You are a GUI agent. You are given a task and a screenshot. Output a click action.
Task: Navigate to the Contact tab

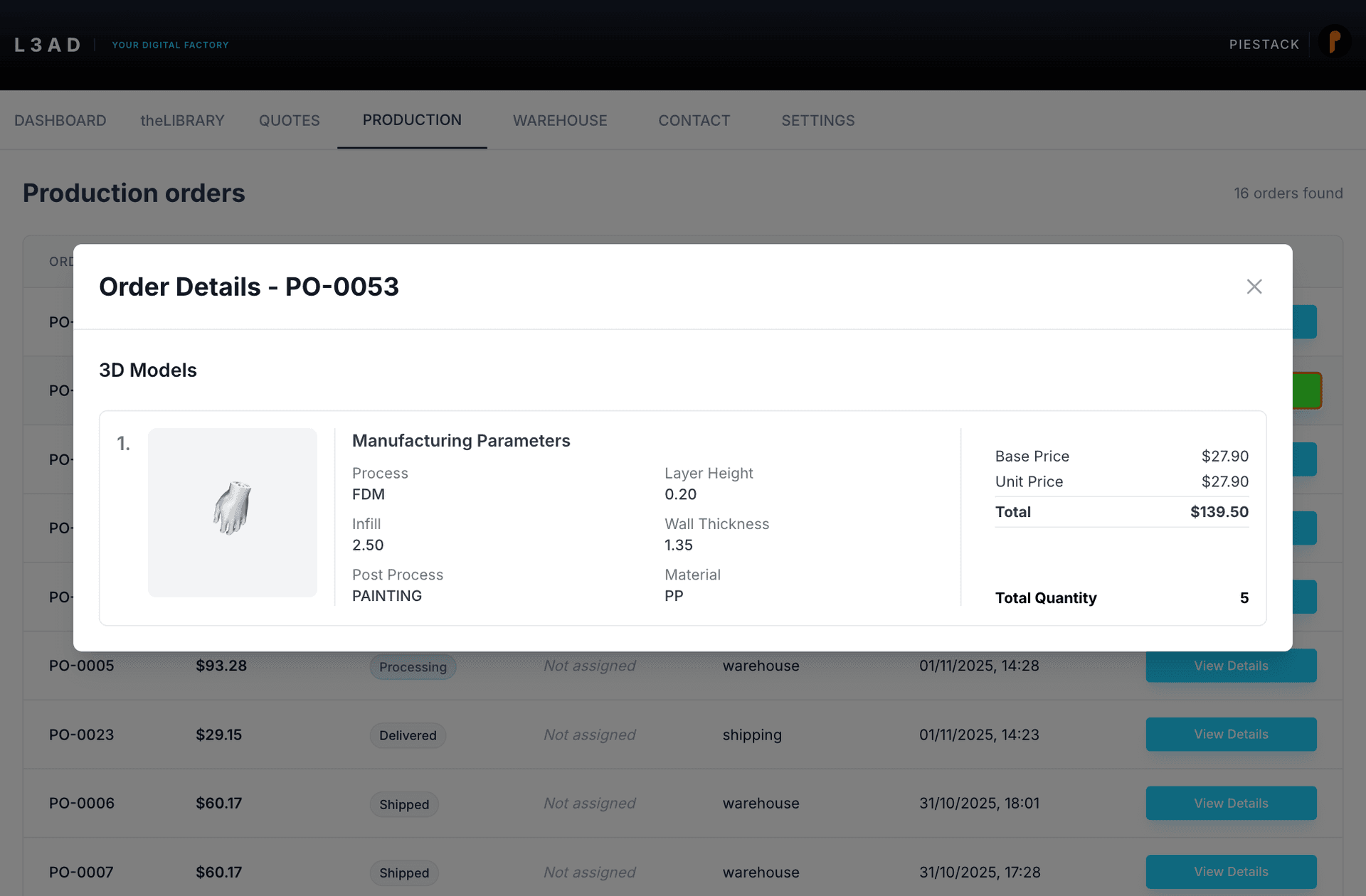pyautogui.click(x=694, y=121)
